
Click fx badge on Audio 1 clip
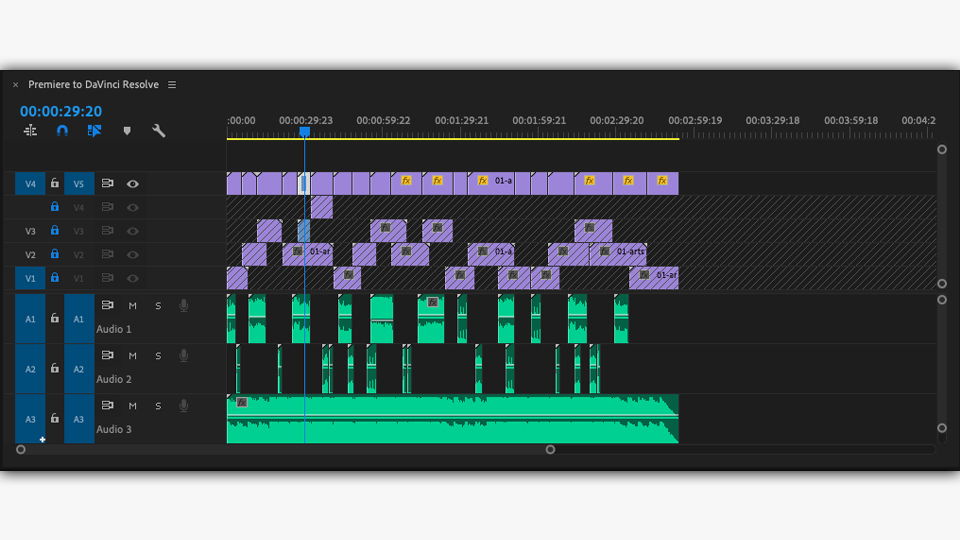(x=433, y=302)
